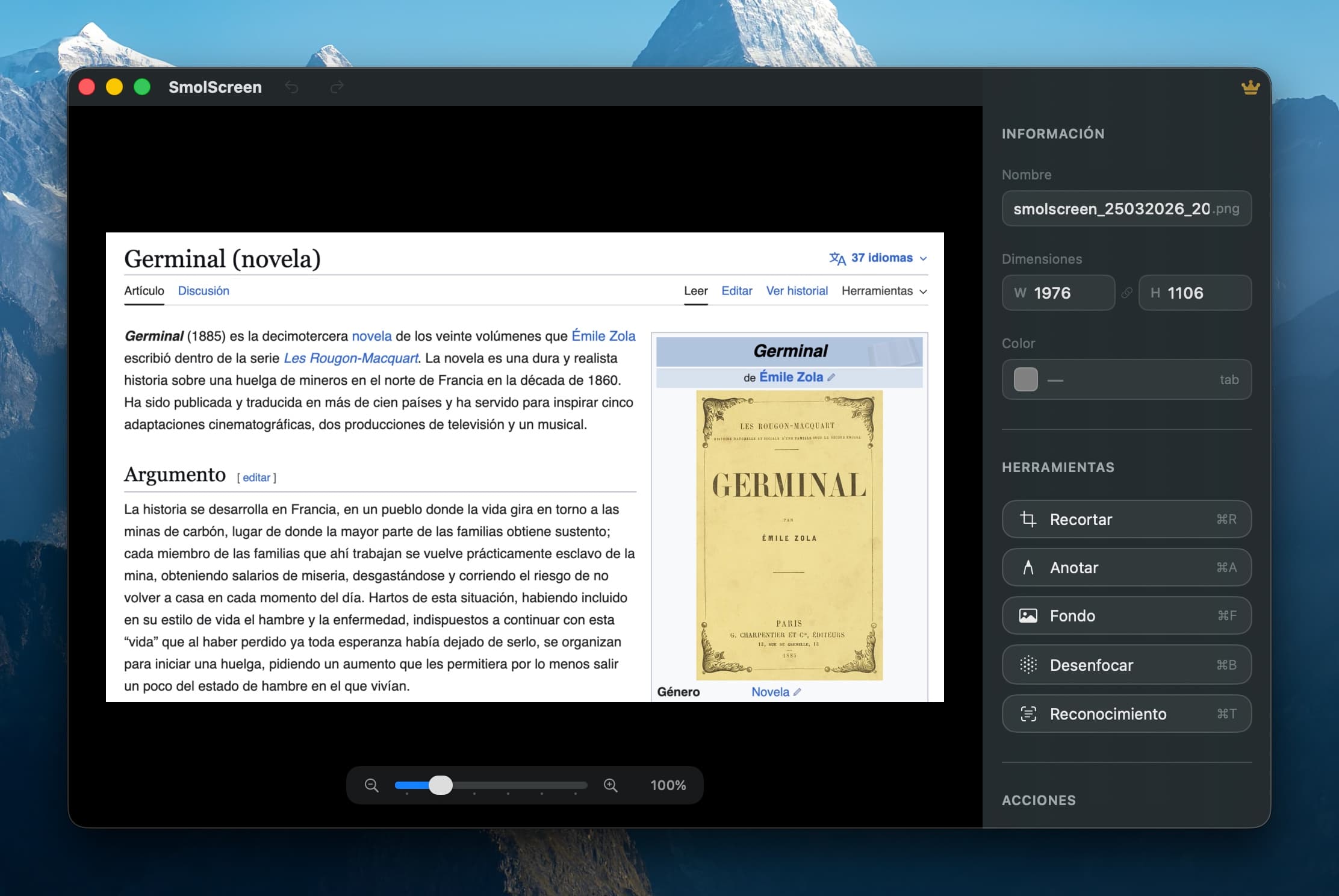Screen dimensions: 1339x896
Task: Click the Argumento section heading
Action: click(175, 474)
